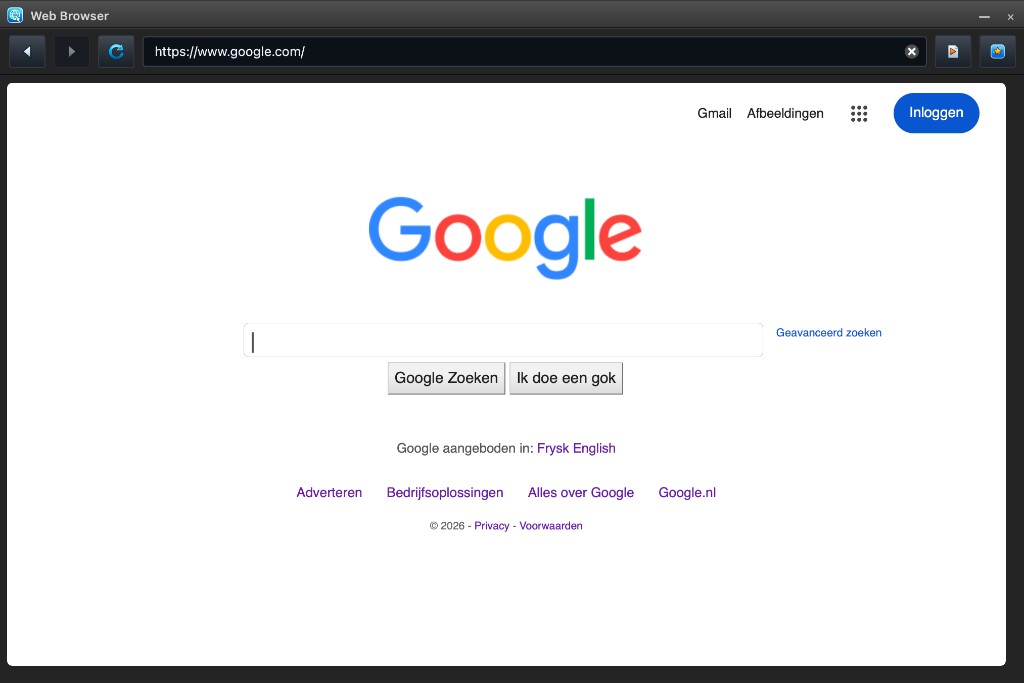Click the '© 2026' copyright text
The height and width of the screenshot is (683, 1024).
click(x=447, y=526)
